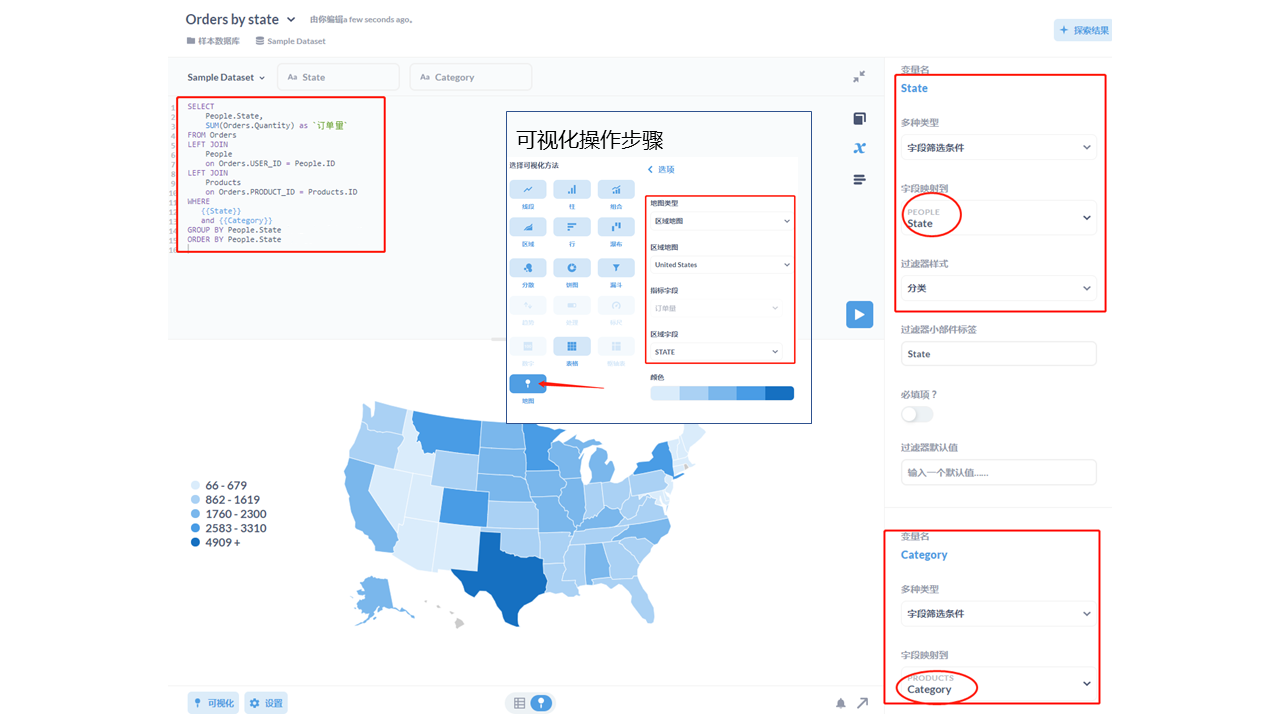Open the 设置 settings tab at bottom
The width and height of the screenshot is (1280, 720).
[x=265, y=702]
